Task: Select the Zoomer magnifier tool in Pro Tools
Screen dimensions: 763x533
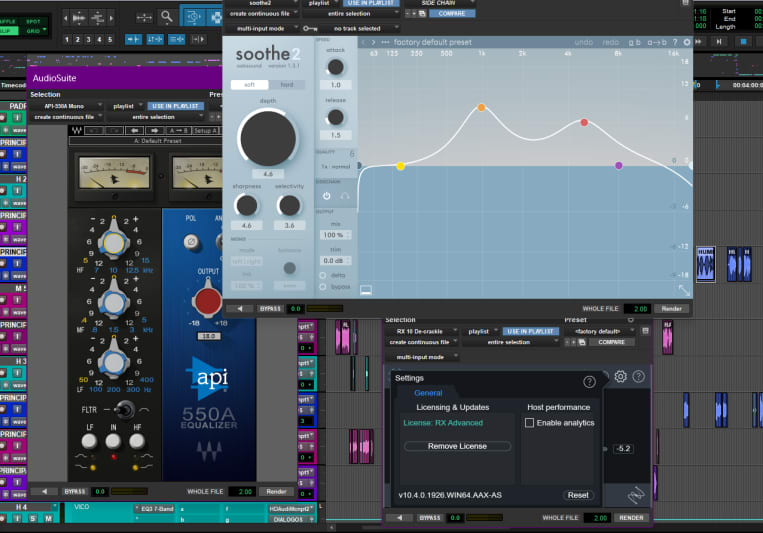Action: (x=167, y=17)
